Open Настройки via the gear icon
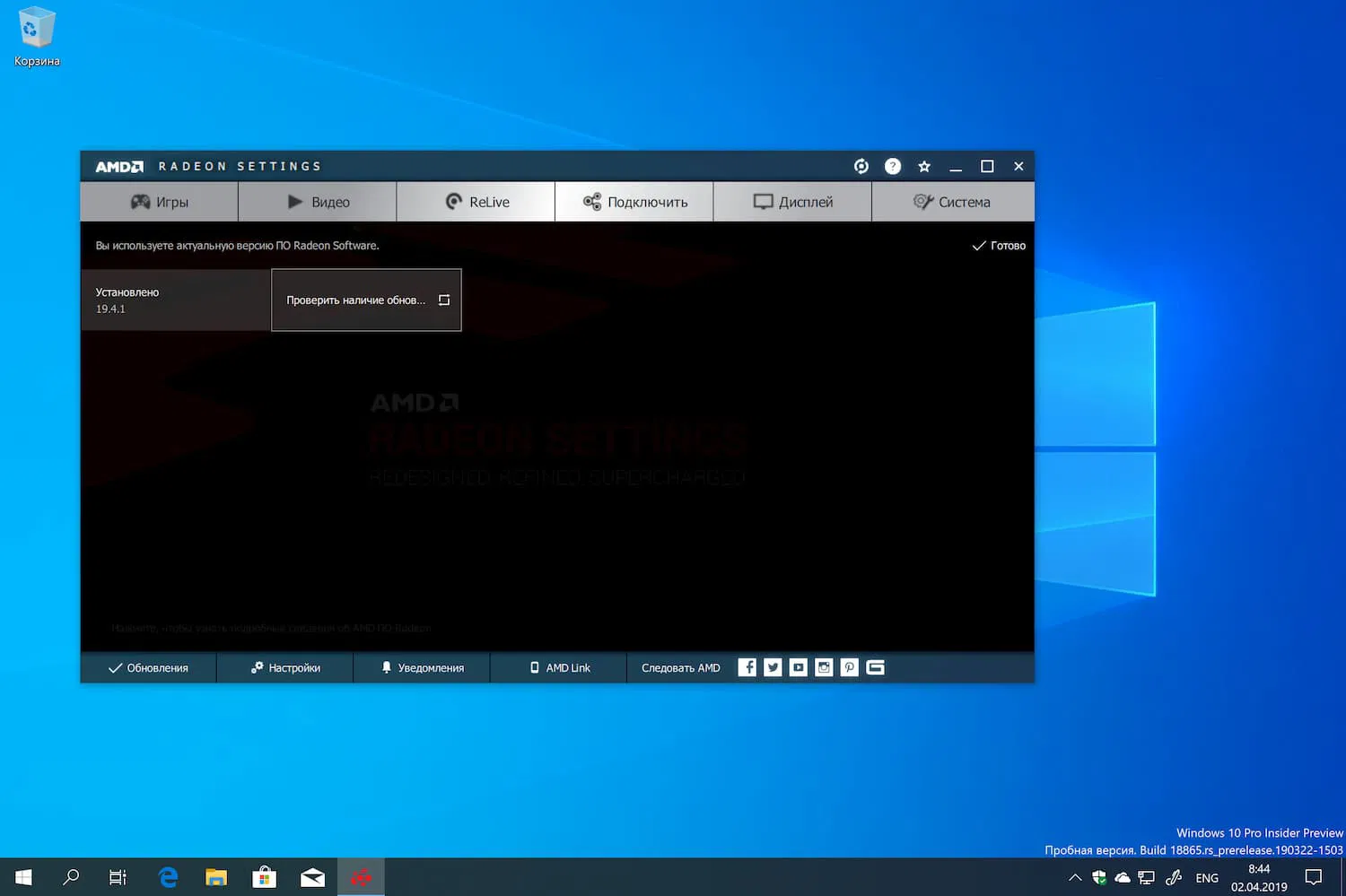Viewport: 1346px width, 896px height. pyautogui.click(x=284, y=667)
